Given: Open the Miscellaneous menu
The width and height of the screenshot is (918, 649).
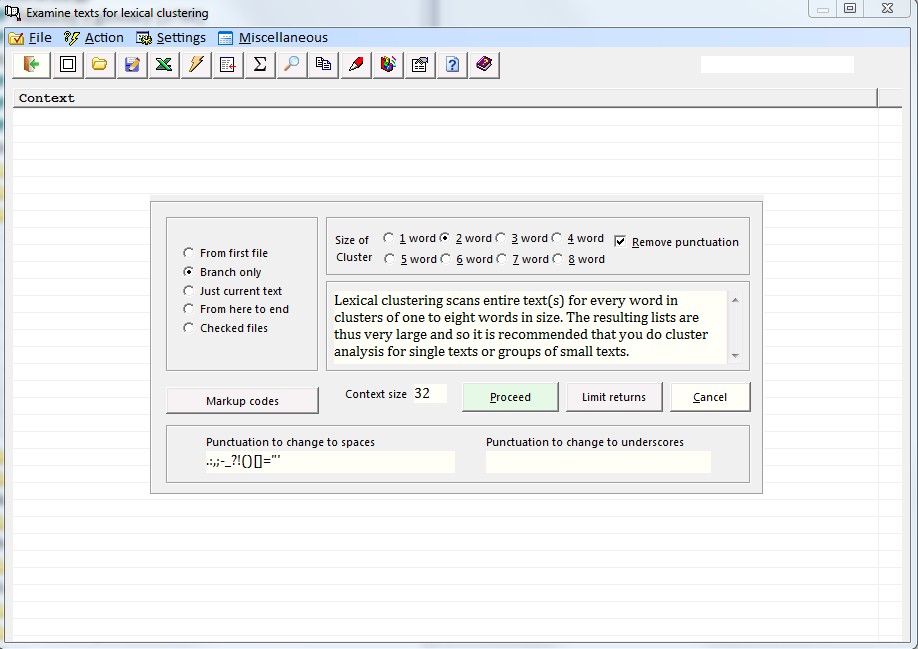Looking at the screenshot, I should [273, 38].
